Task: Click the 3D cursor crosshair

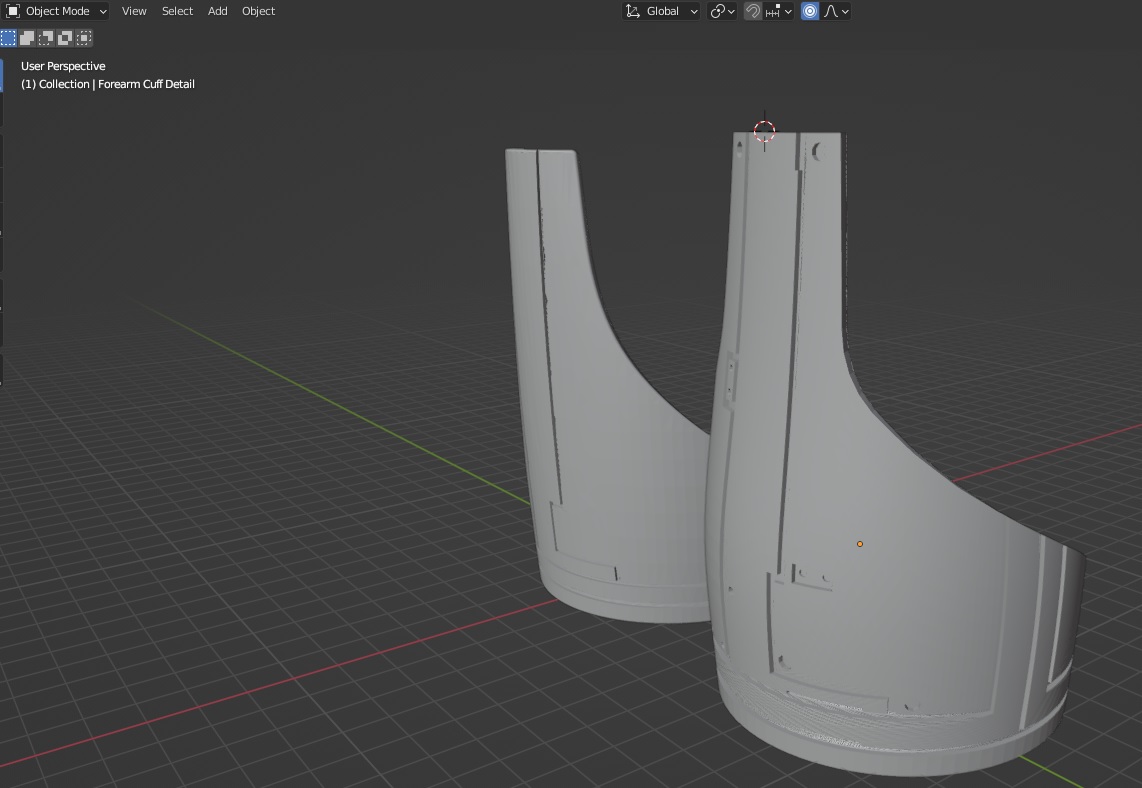Action: pos(765,132)
